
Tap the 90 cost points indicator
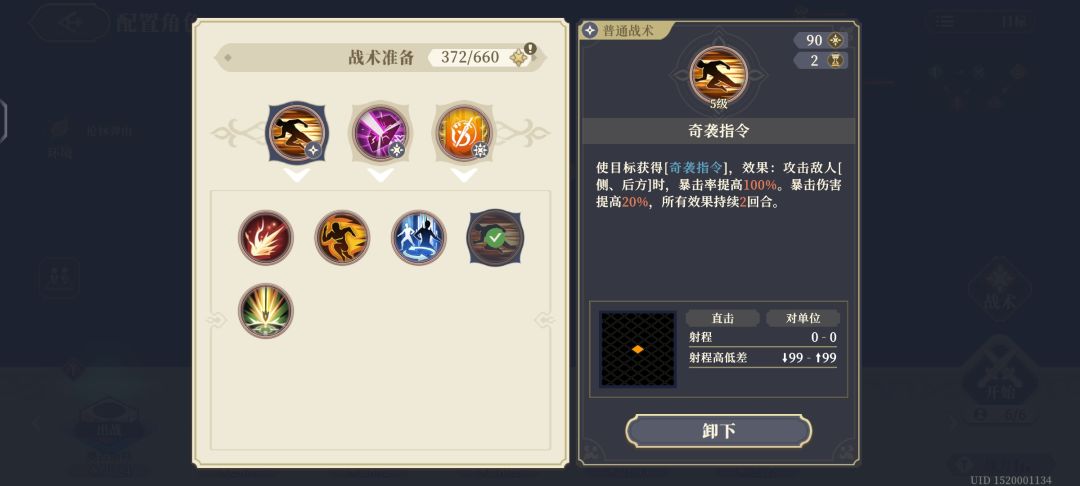pyautogui.click(x=820, y=41)
